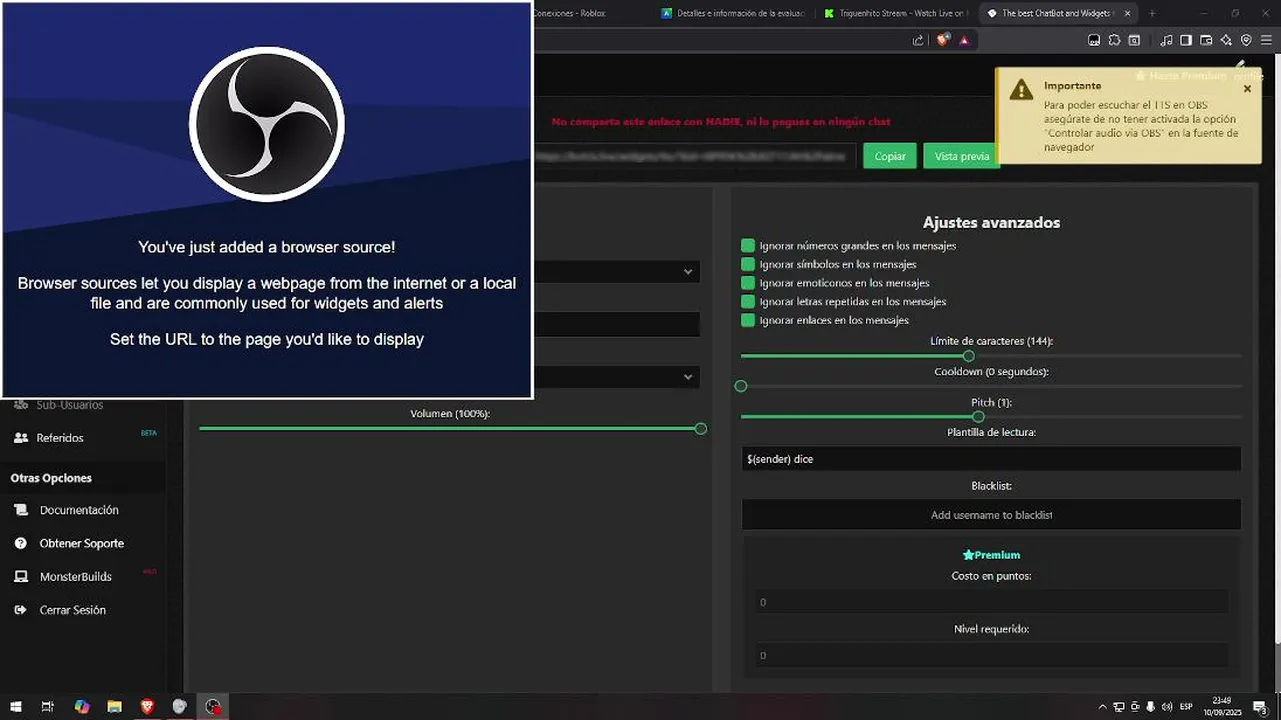Click the Límite de caracteres slider handle
1281x720 pixels.
[969, 356]
